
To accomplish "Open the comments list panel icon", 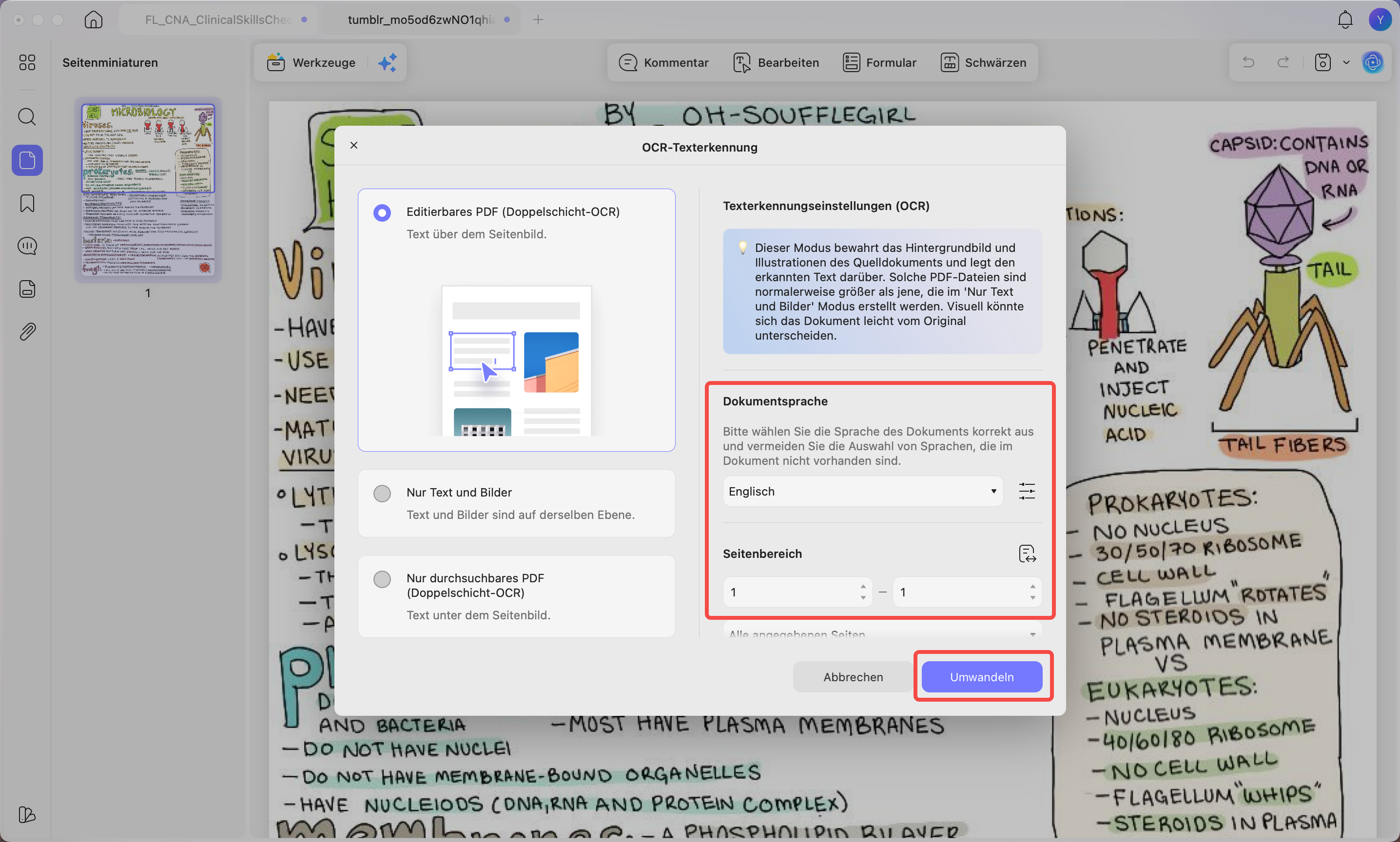I will 27,246.
